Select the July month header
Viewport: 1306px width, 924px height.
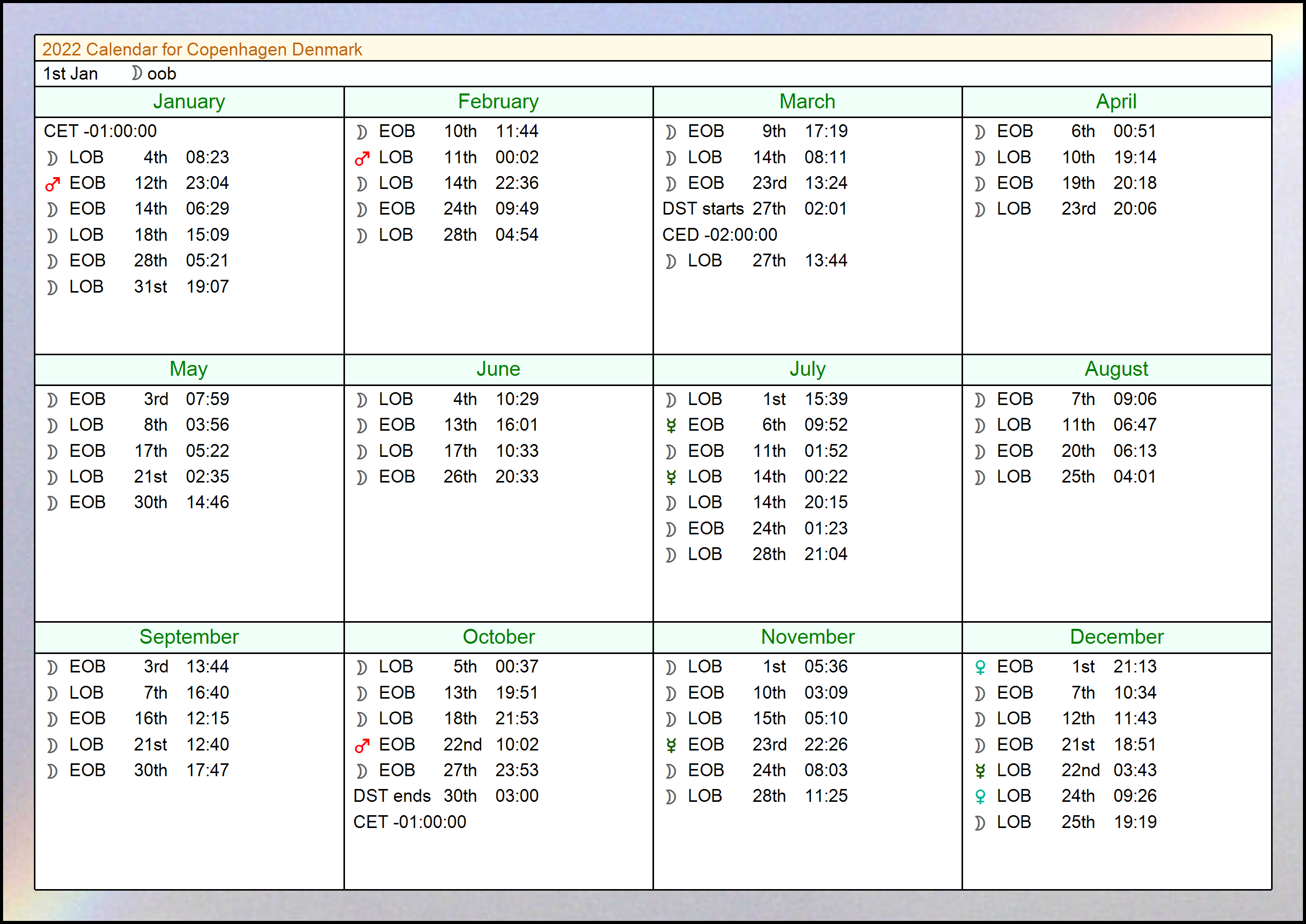[x=808, y=369]
